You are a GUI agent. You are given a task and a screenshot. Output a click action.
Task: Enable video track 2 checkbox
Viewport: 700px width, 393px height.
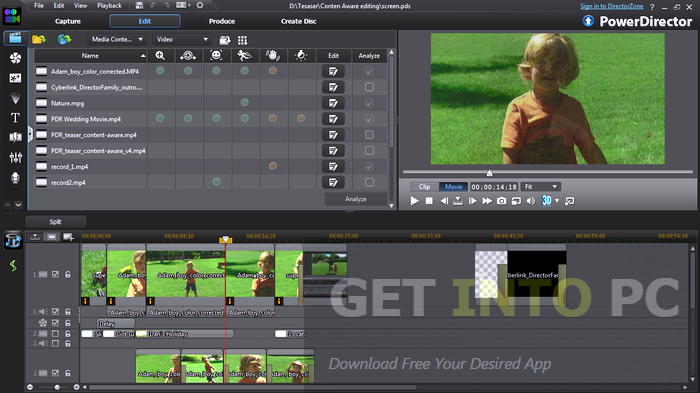pyautogui.click(x=55, y=334)
